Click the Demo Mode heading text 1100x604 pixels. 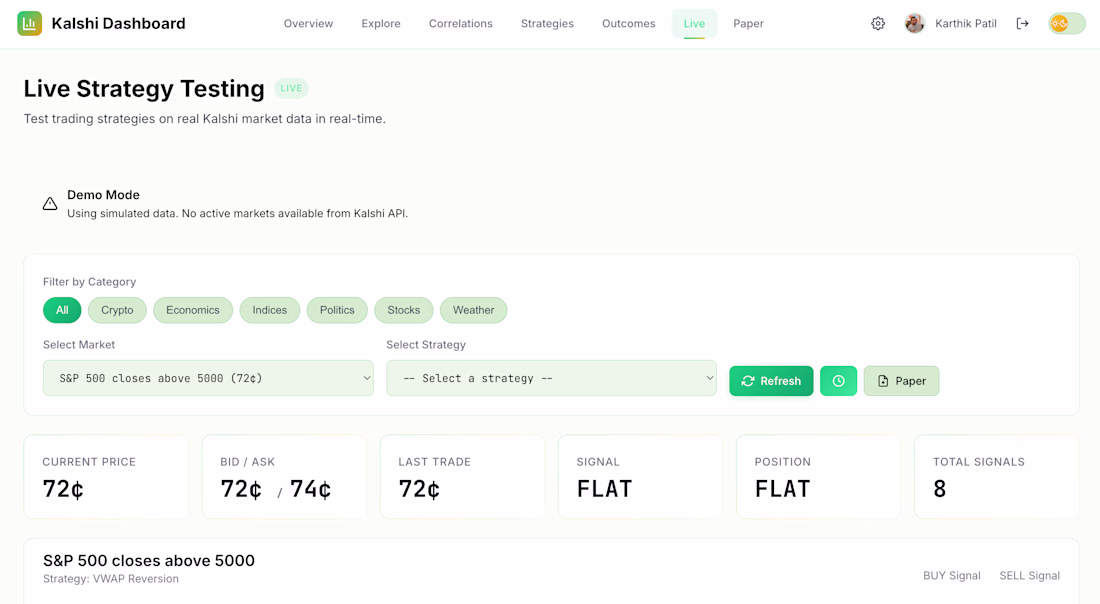click(x=103, y=195)
